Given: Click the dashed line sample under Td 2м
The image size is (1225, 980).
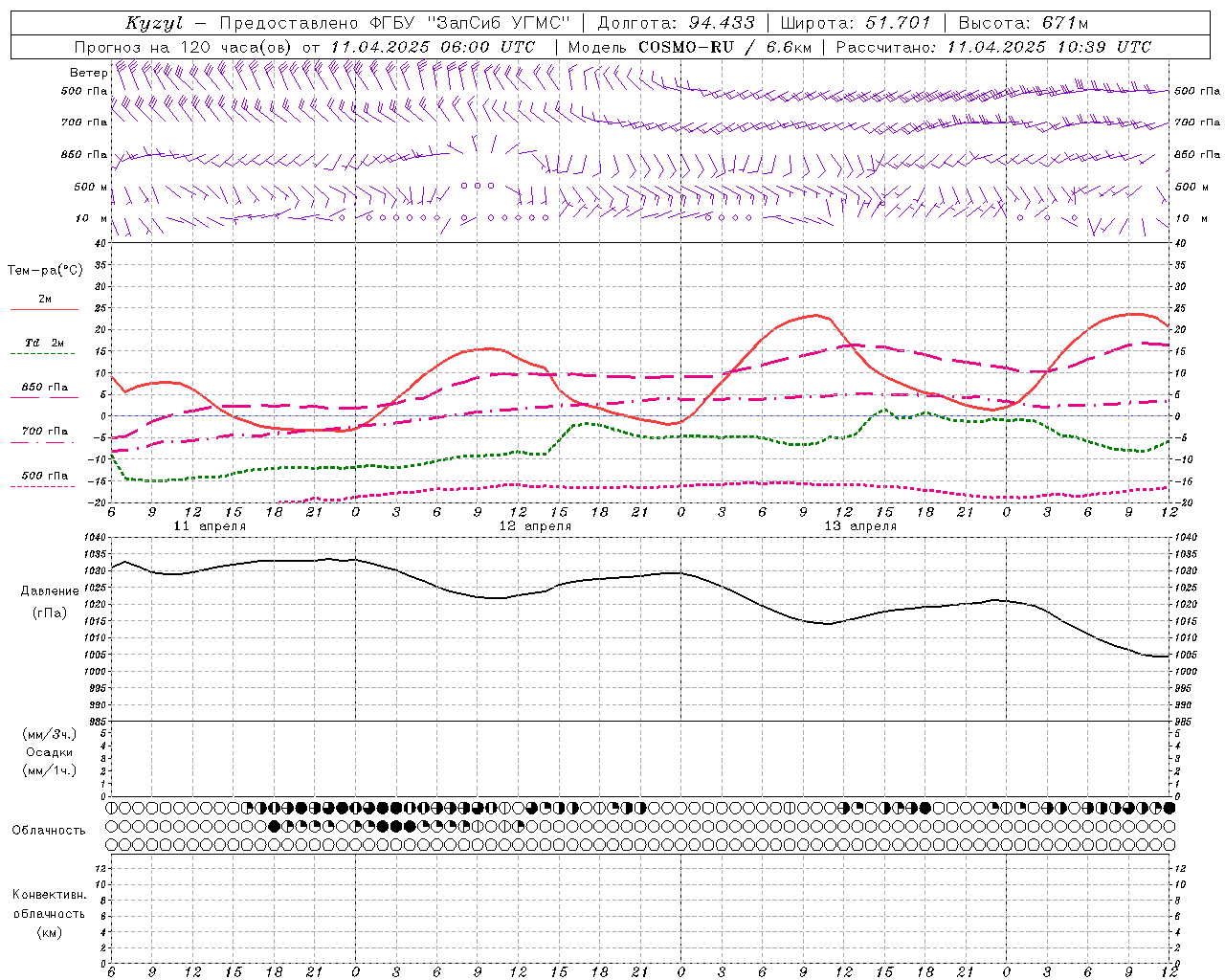Looking at the screenshot, I should 44,354.
